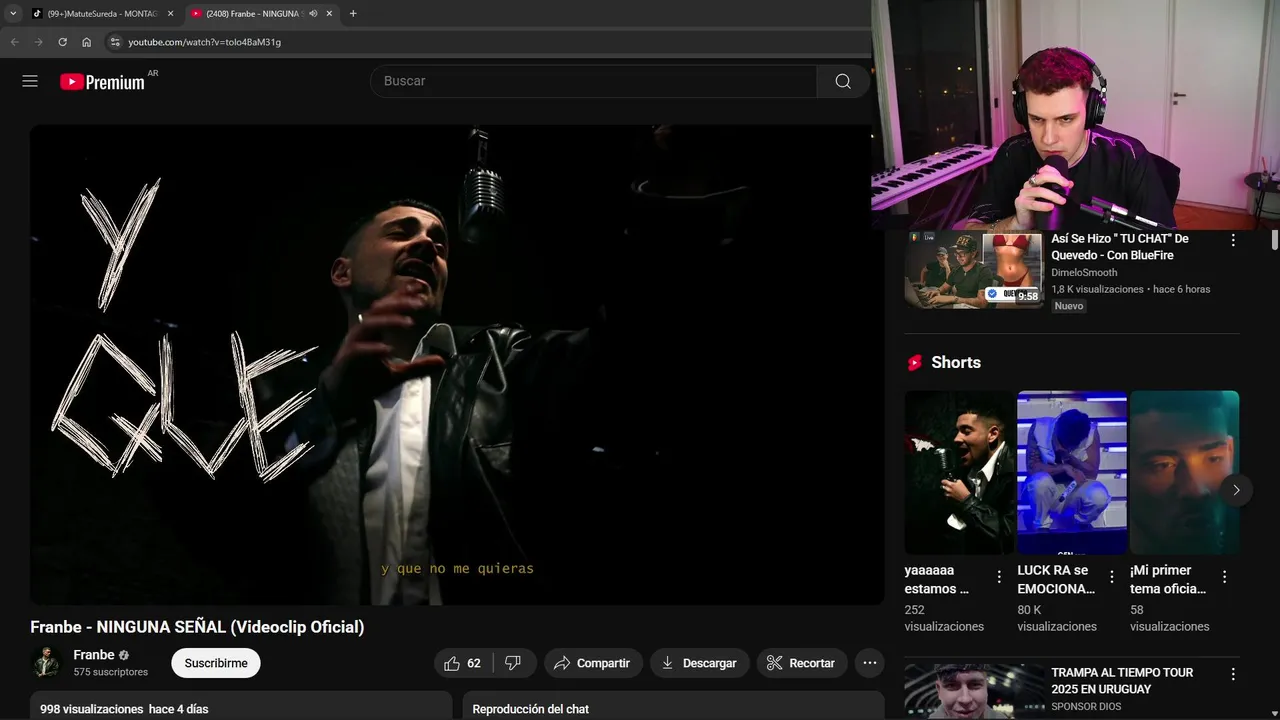Open the YouTube hamburger guide menu
This screenshot has width=1280, height=720.
[30, 81]
